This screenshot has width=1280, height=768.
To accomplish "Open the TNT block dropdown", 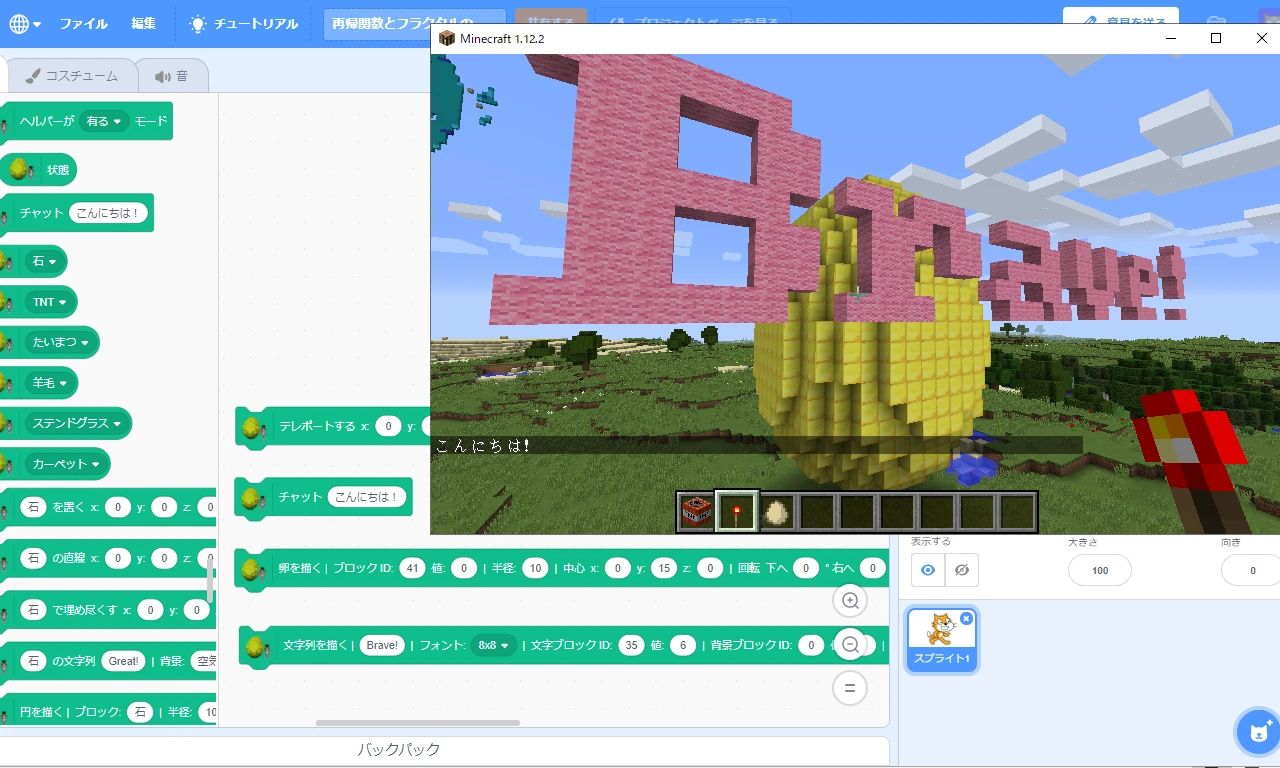I will (50, 302).
